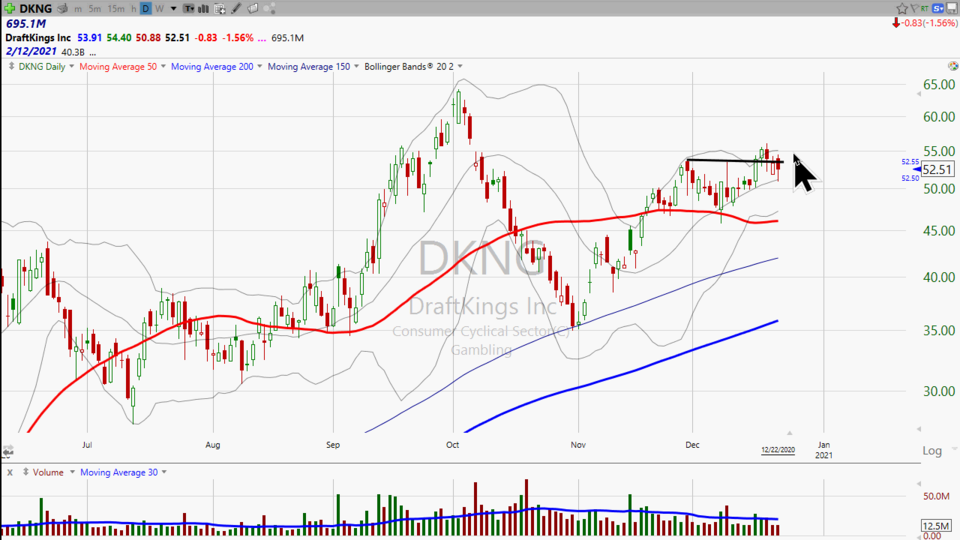Viewport: 960px width, 540px height.
Task: Click the high price value 54.40
Action: tap(119, 37)
